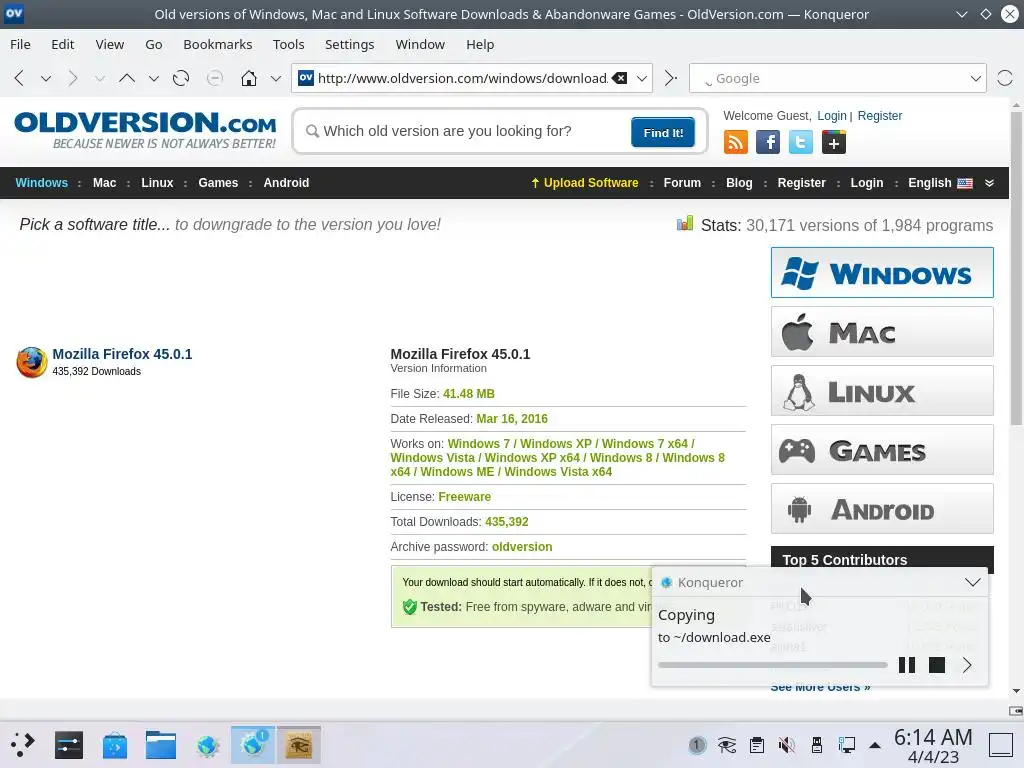The width and height of the screenshot is (1024, 768).
Task: Click the OLDVERSION.COM logo
Action: click(x=145, y=130)
